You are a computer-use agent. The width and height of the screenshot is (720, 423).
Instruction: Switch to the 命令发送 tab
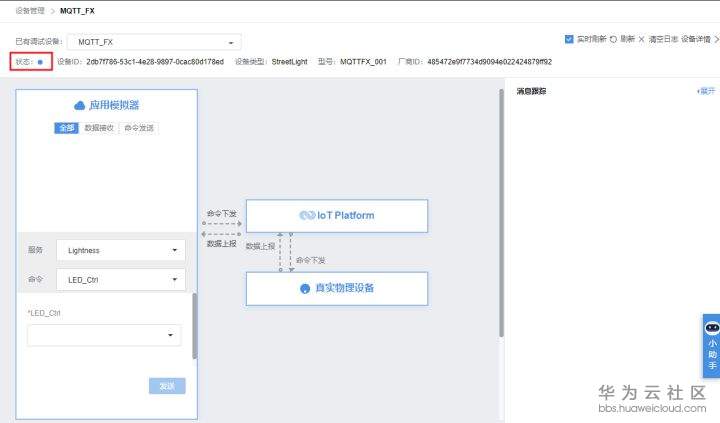139,128
